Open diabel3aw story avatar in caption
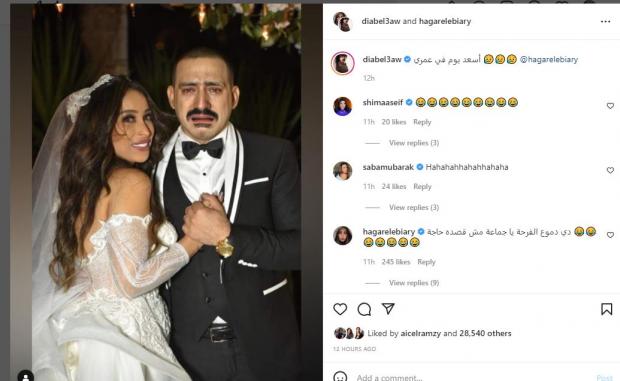The height and width of the screenshot is (381, 620). (342, 63)
